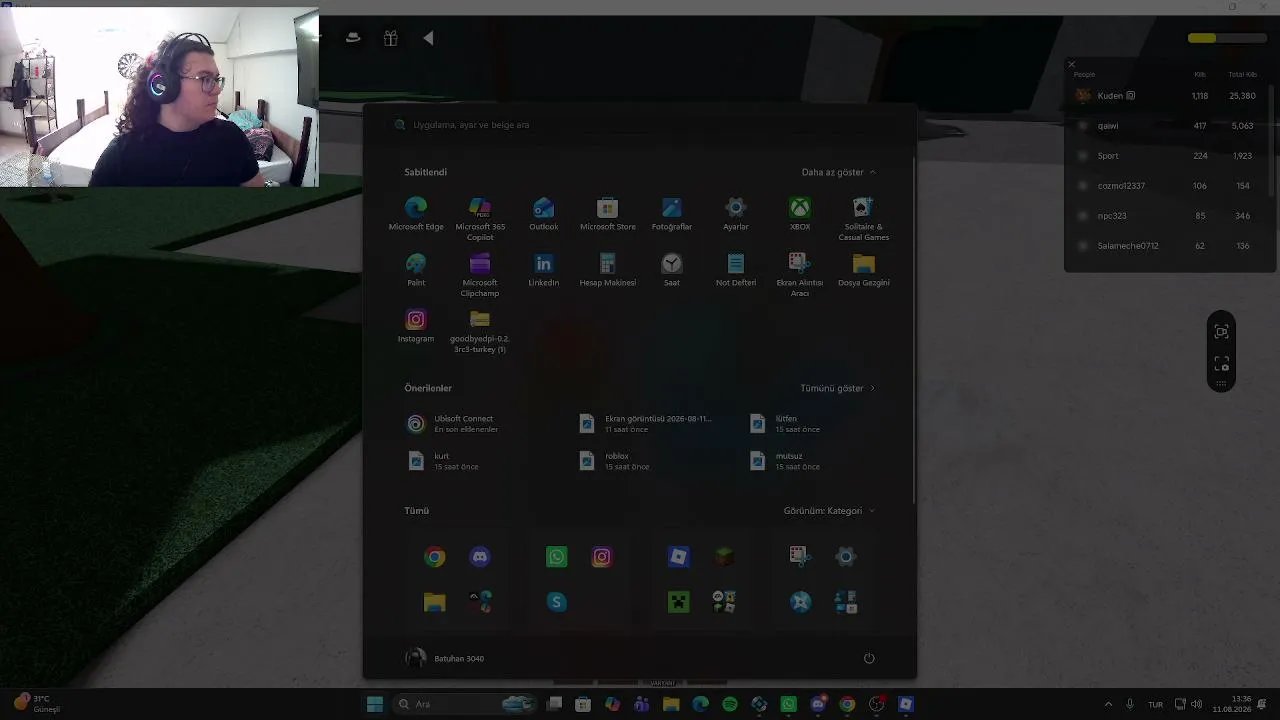
Task: Open the goodbyedpi-0.2.3rc3-turkey folder
Action: tap(480, 331)
